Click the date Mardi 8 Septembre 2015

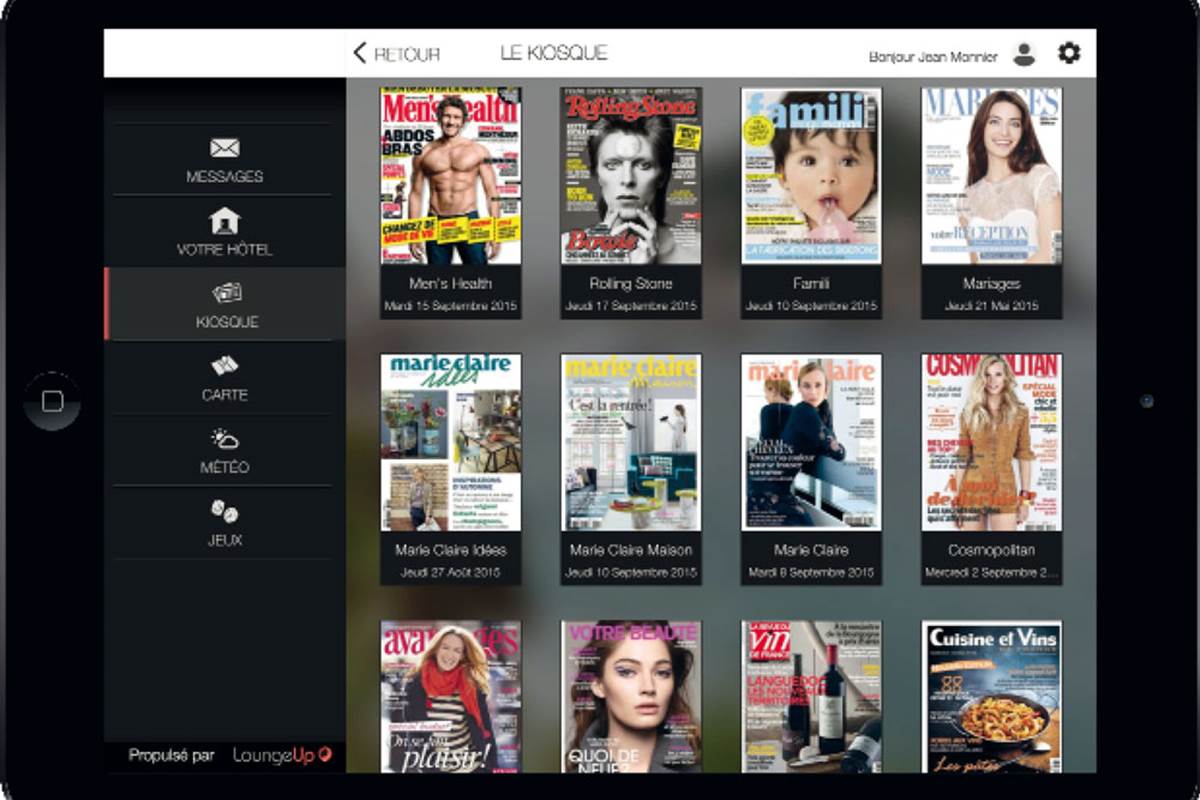click(x=811, y=573)
